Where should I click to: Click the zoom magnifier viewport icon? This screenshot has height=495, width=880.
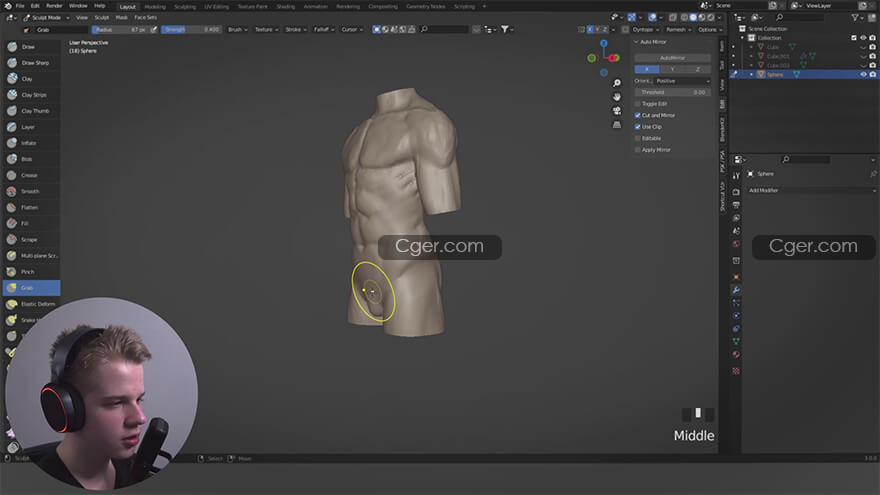pos(617,83)
